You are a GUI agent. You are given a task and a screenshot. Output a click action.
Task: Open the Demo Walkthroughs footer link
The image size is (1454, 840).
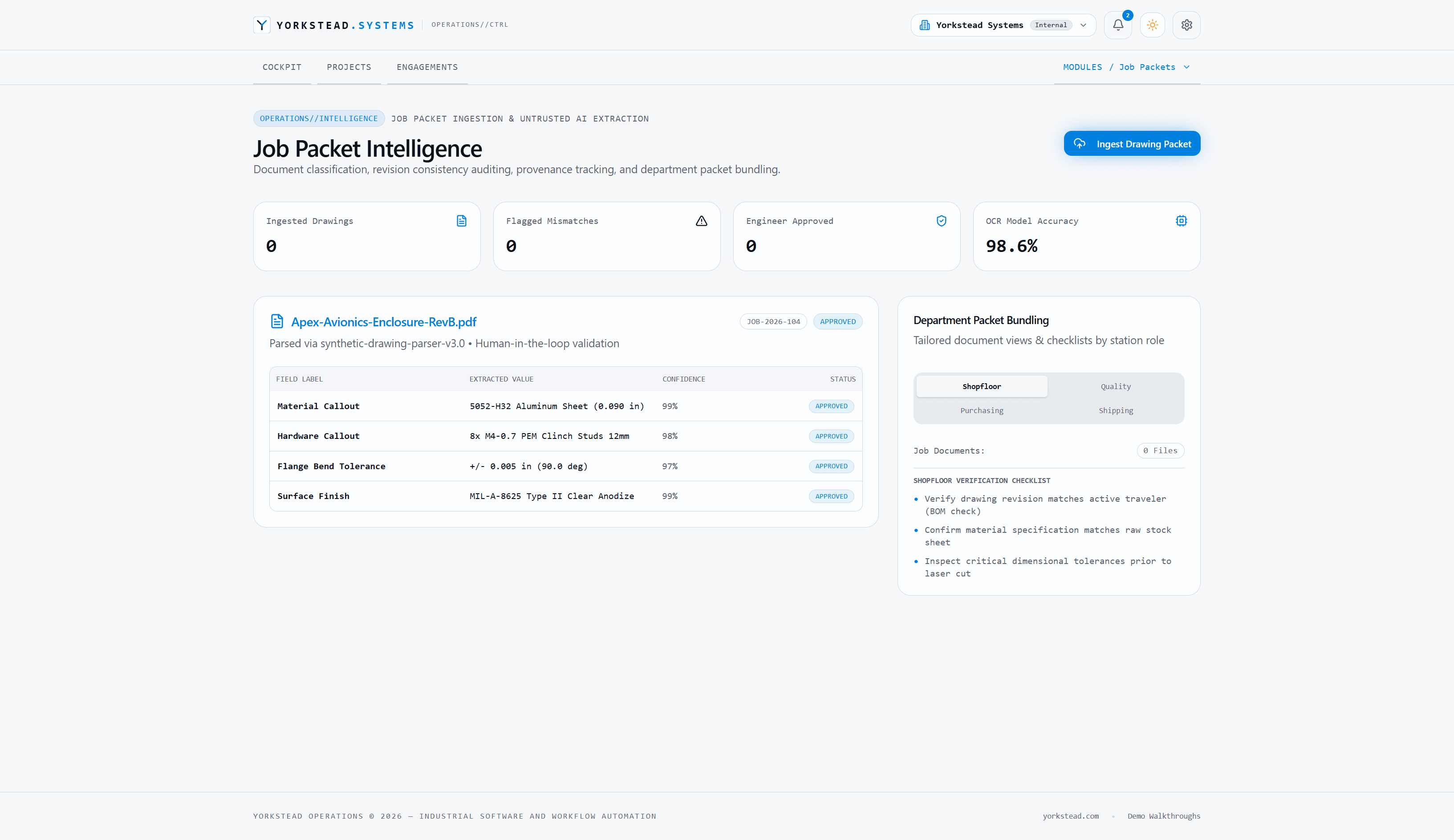pos(1163,816)
